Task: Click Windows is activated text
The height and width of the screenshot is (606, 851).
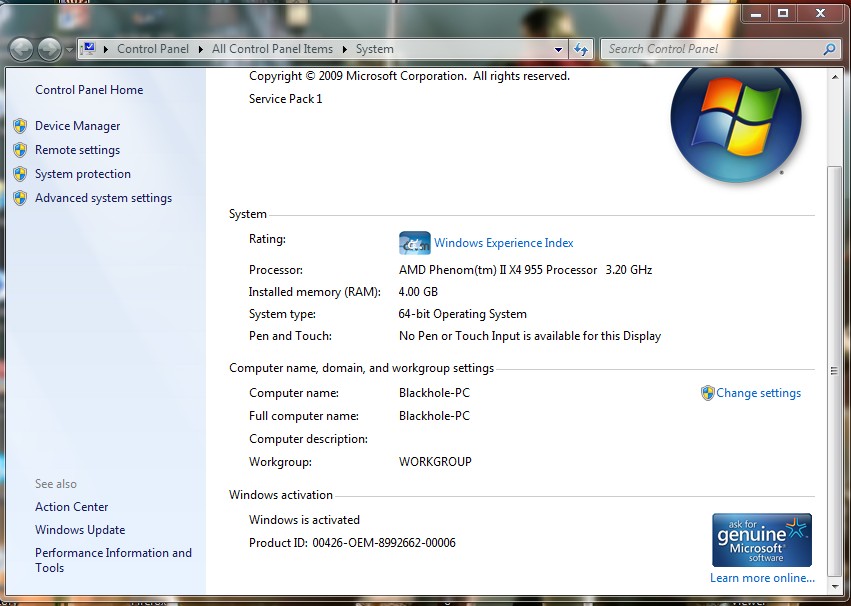Action: 304,520
